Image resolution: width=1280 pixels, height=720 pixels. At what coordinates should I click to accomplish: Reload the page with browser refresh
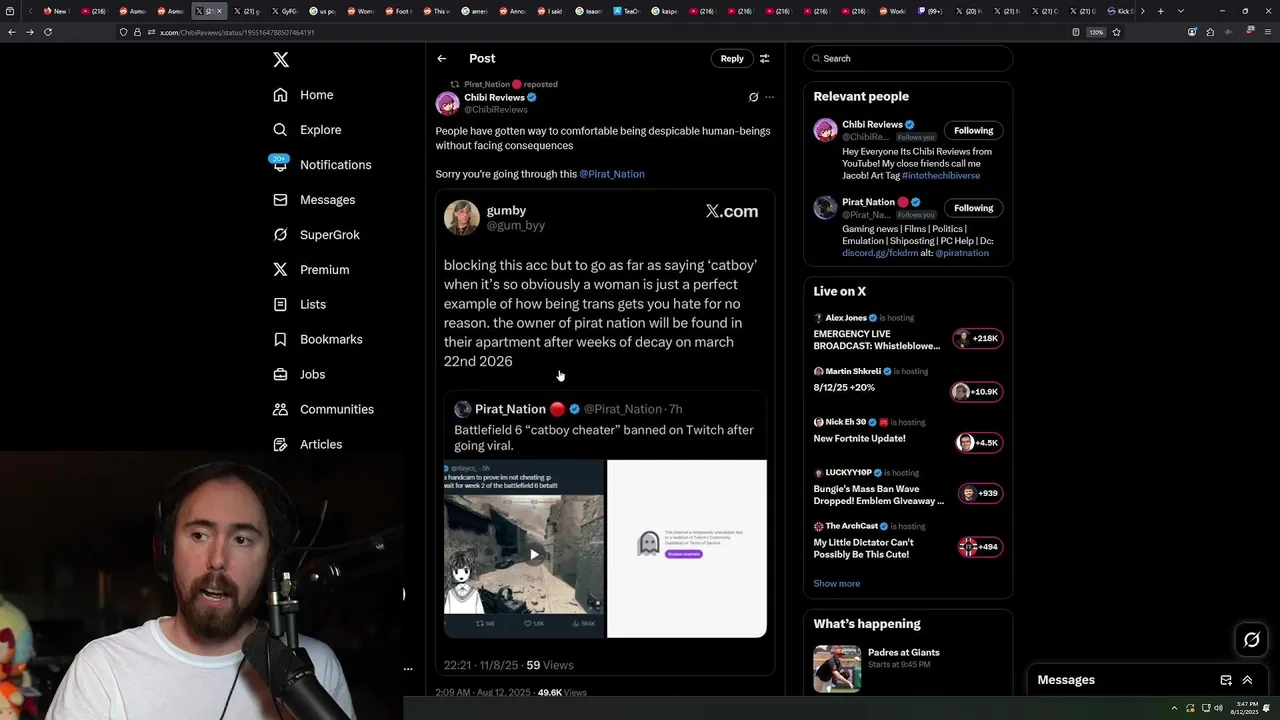[47, 32]
